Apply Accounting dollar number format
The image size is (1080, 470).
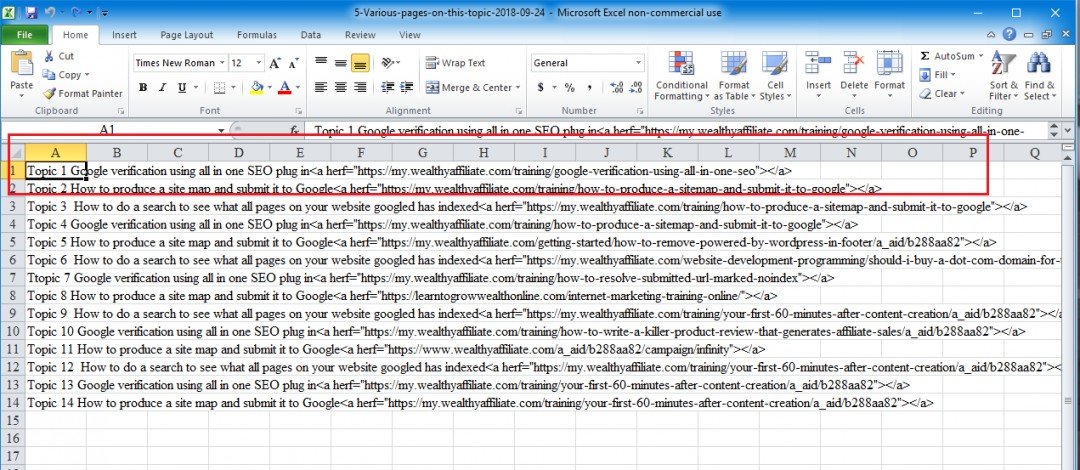541,88
